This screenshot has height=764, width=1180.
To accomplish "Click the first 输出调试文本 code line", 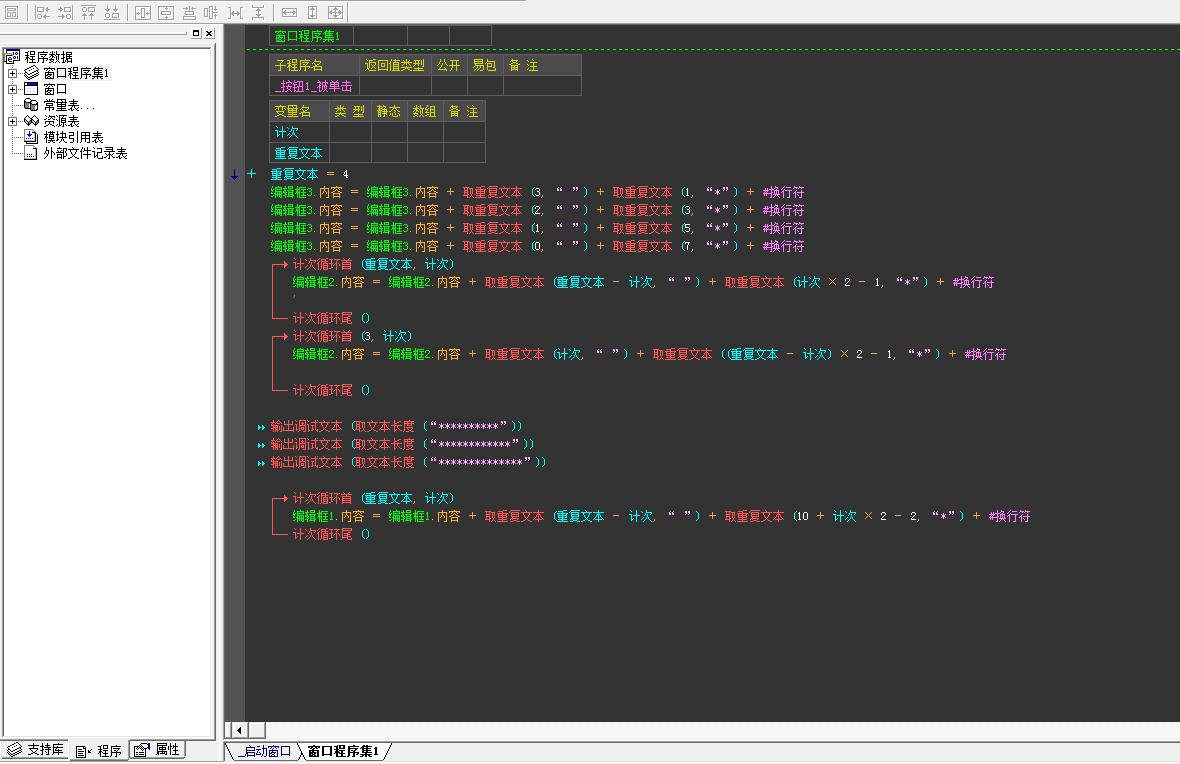I will [396, 427].
